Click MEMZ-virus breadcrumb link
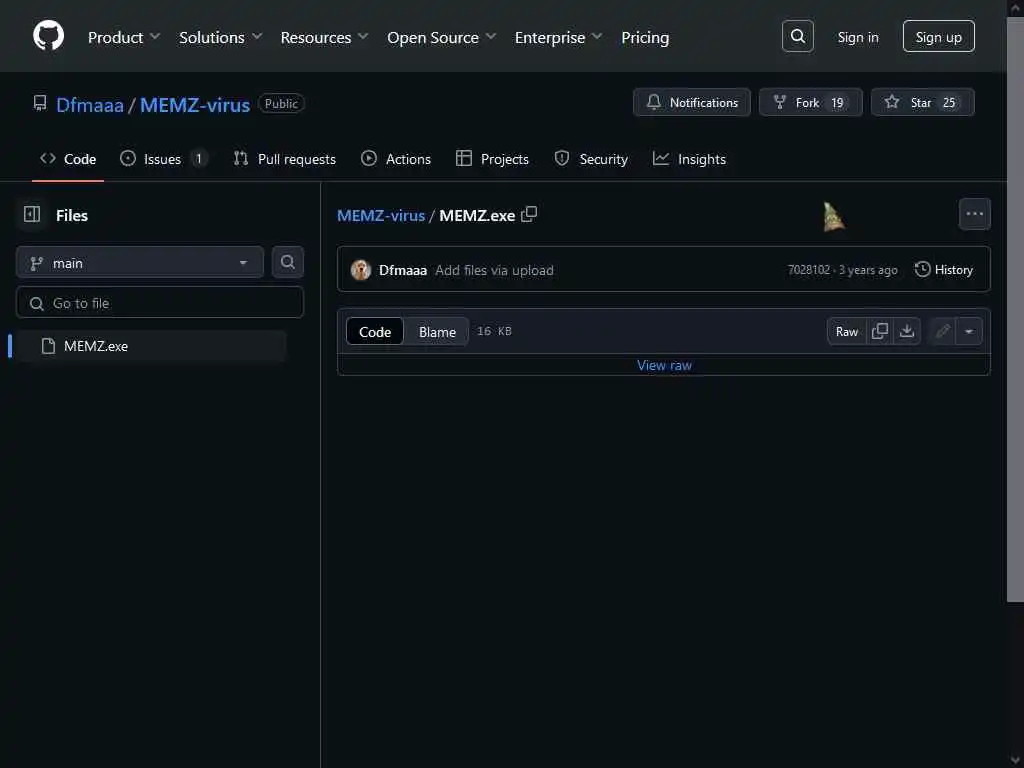1024x768 pixels. click(381, 215)
